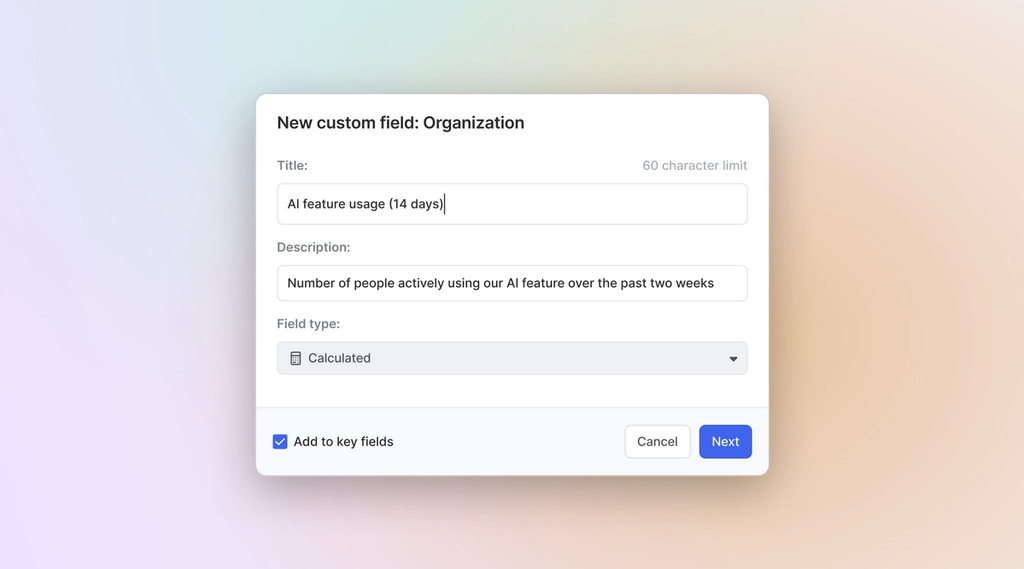Click the Add to key fields label
Viewport: 1024px width, 569px height.
[x=344, y=442]
